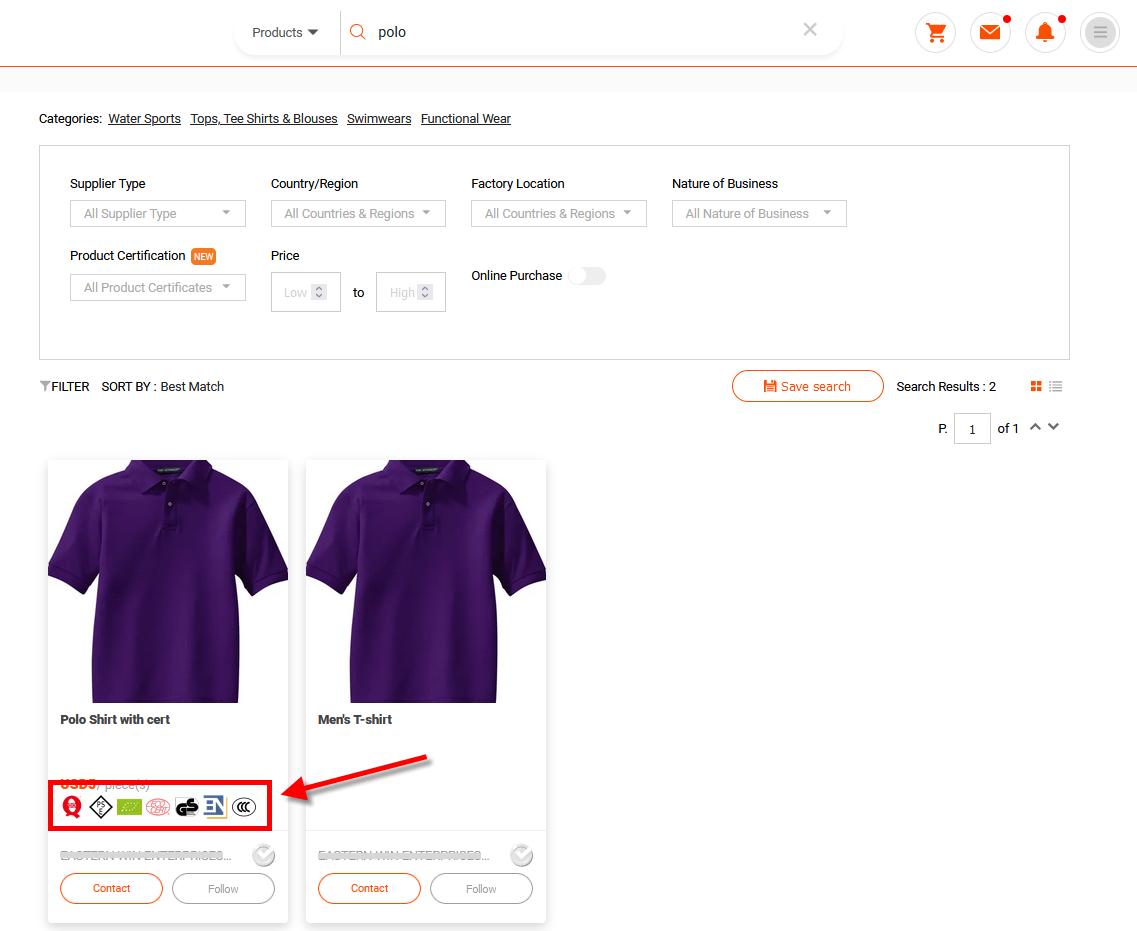
Task: Follow supplier of Men's T-shirt
Action: 481,888
